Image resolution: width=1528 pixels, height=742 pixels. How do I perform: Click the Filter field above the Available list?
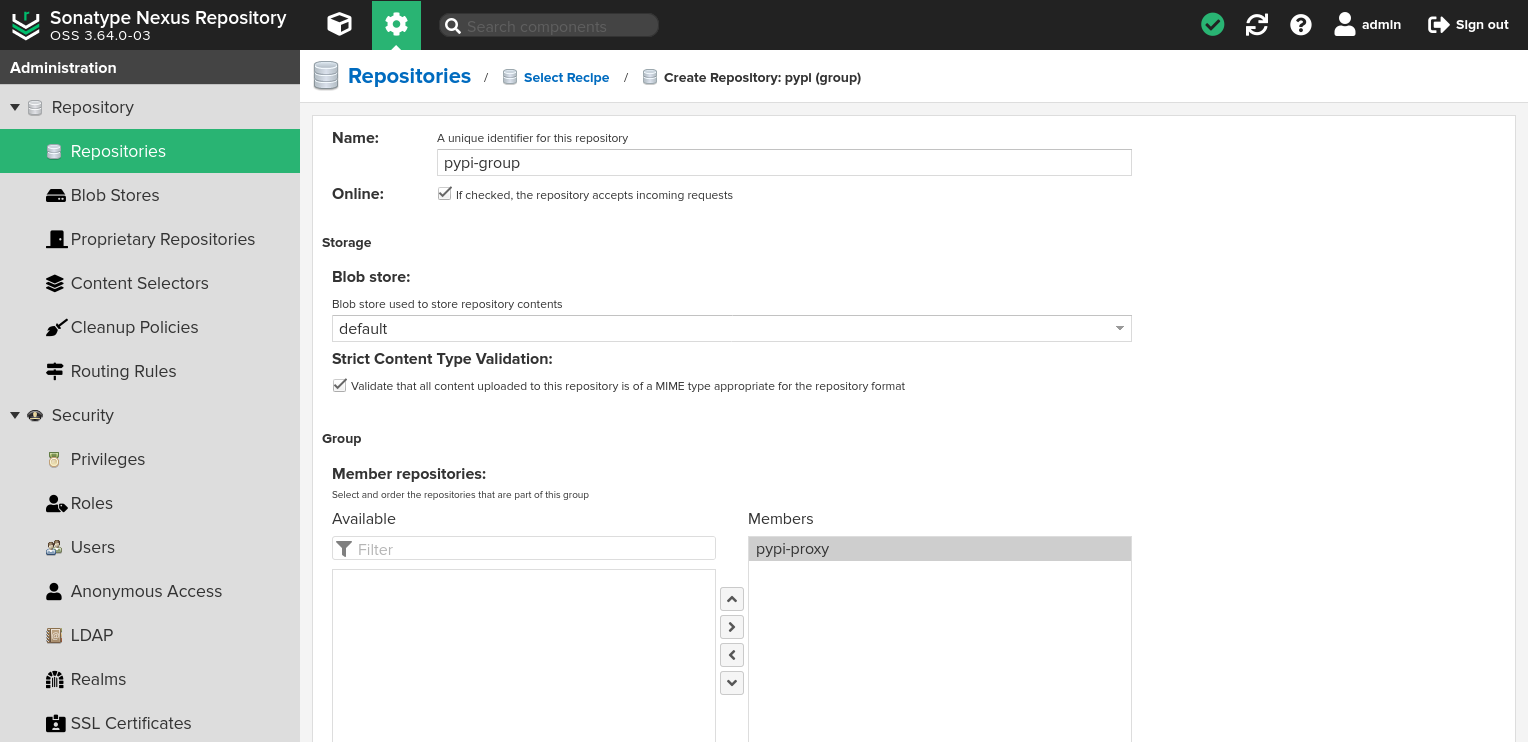(x=523, y=547)
